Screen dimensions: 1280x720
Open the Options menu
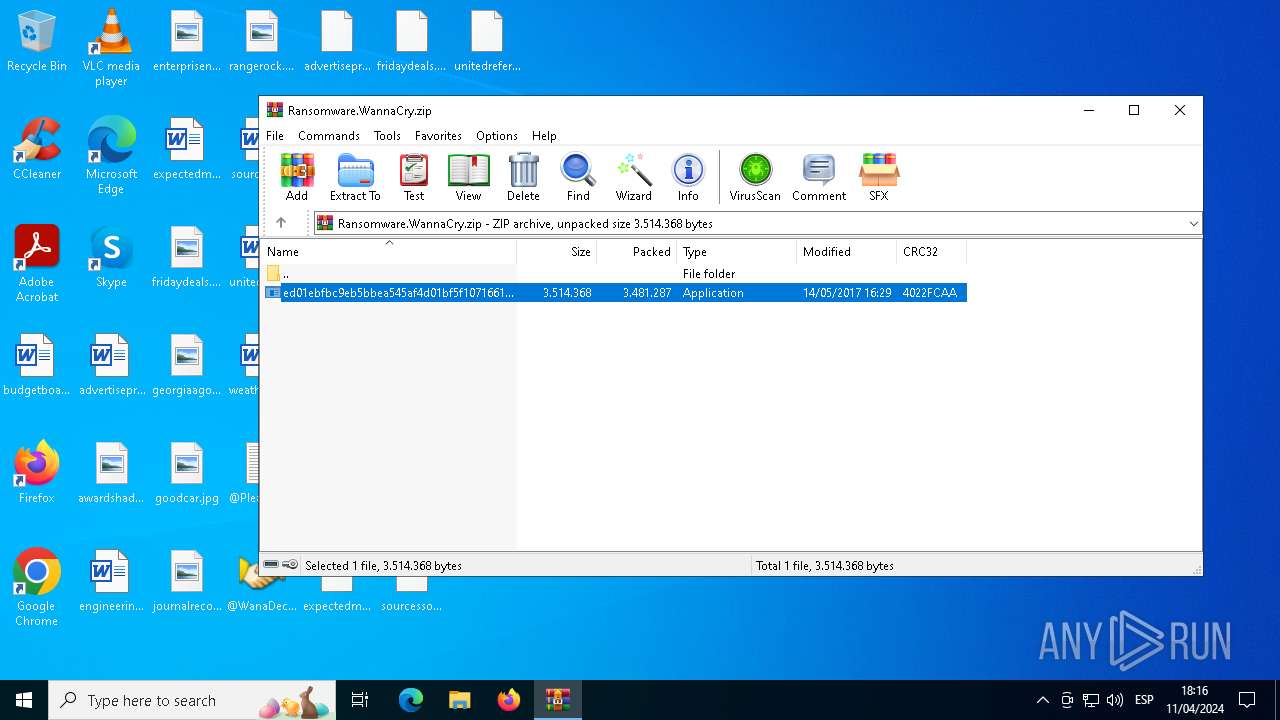[x=497, y=136]
